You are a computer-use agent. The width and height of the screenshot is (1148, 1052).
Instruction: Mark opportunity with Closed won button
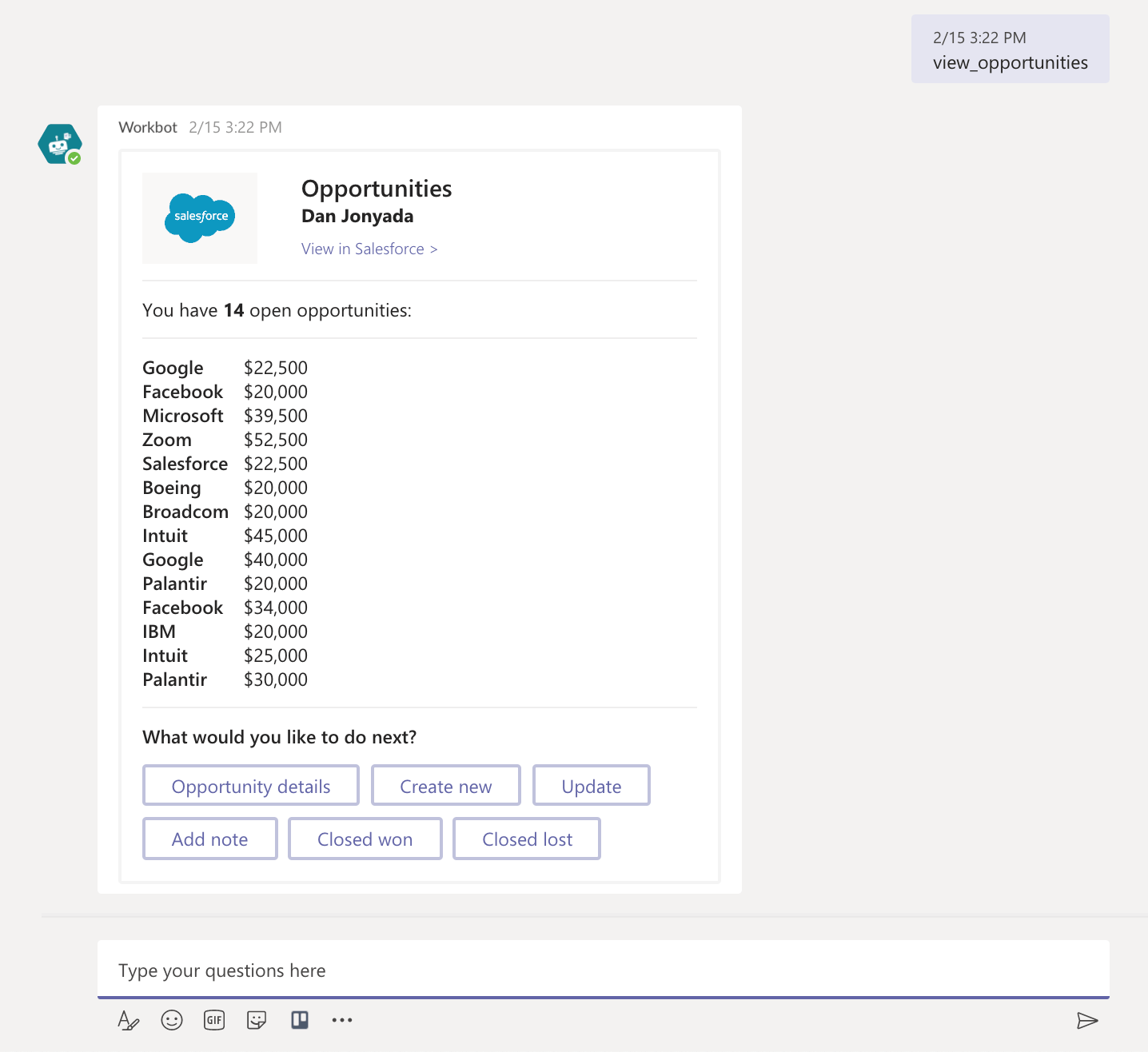[x=365, y=839]
